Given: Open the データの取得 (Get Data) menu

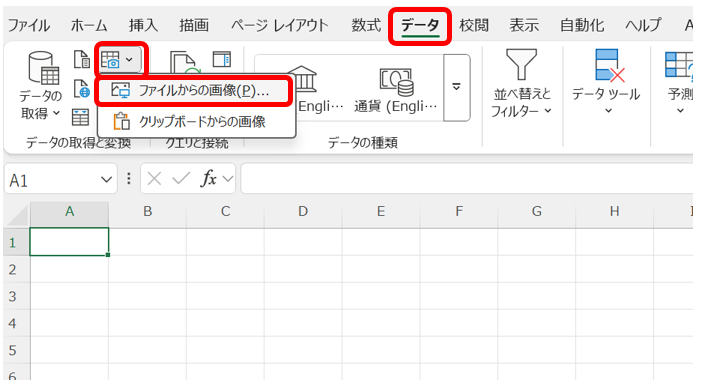Looking at the screenshot, I should click(40, 86).
